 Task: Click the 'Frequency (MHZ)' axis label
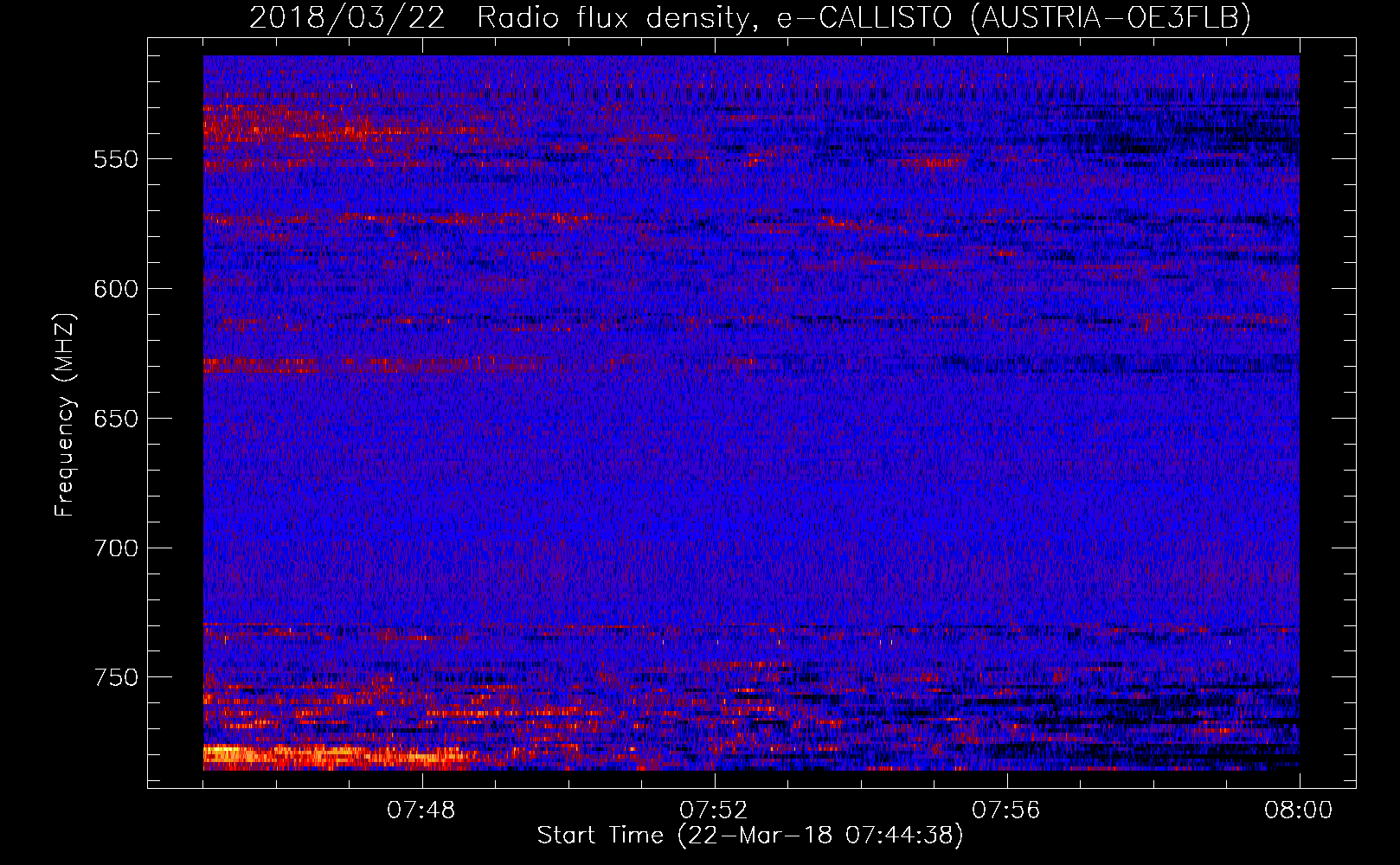(x=65, y=414)
